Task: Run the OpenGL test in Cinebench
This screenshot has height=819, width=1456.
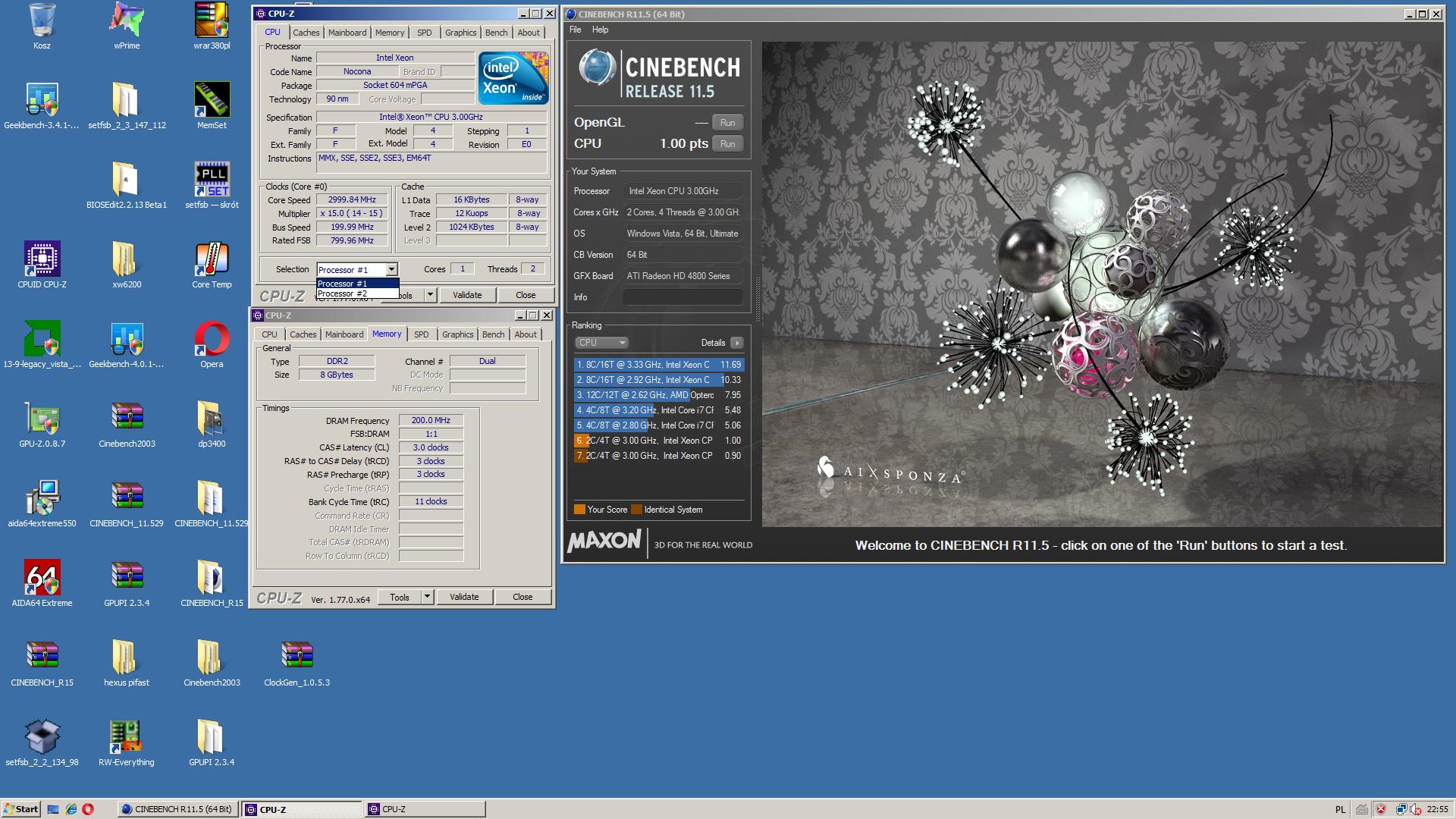Action: click(727, 123)
